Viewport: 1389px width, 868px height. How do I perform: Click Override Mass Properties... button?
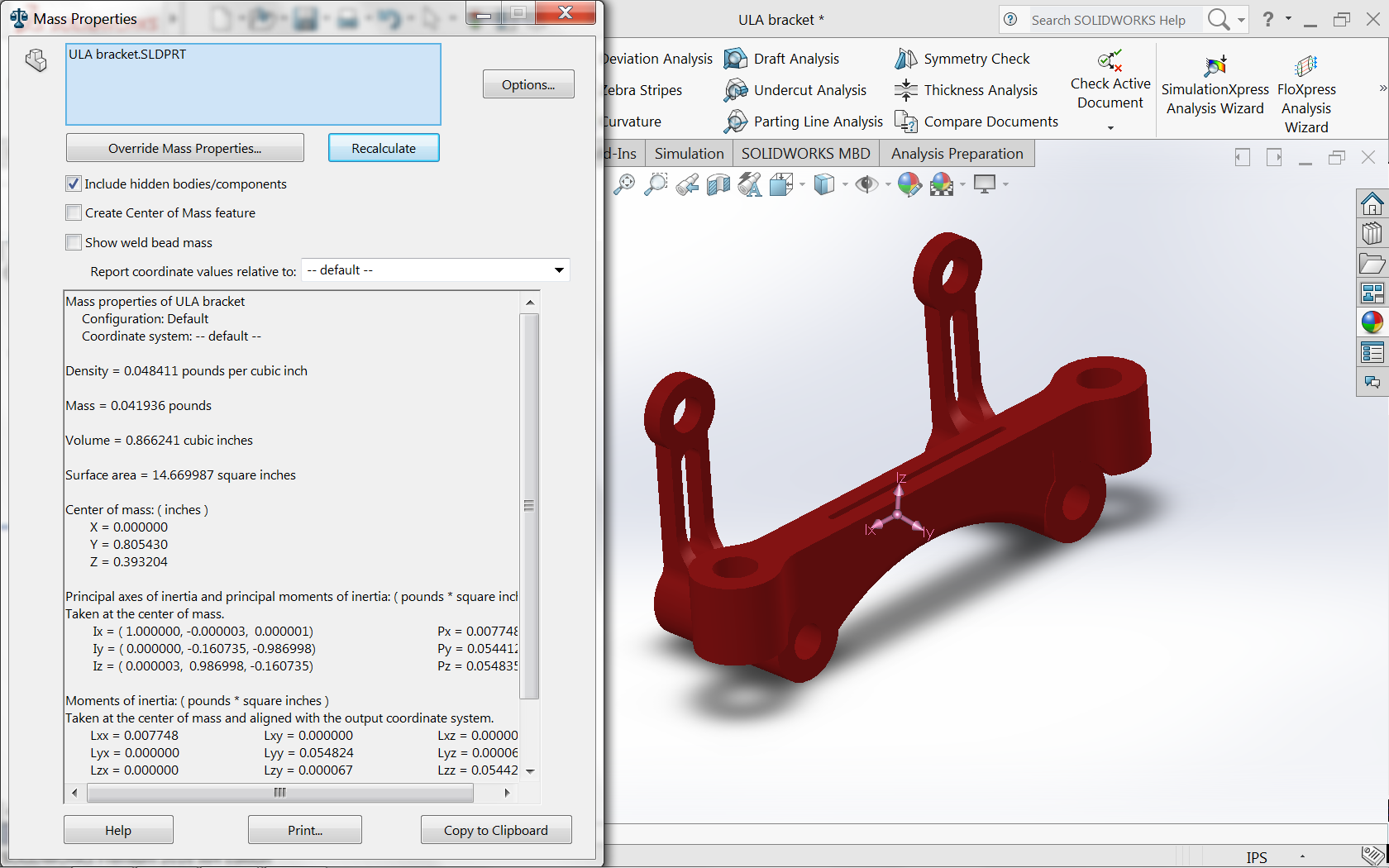point(185,148)
